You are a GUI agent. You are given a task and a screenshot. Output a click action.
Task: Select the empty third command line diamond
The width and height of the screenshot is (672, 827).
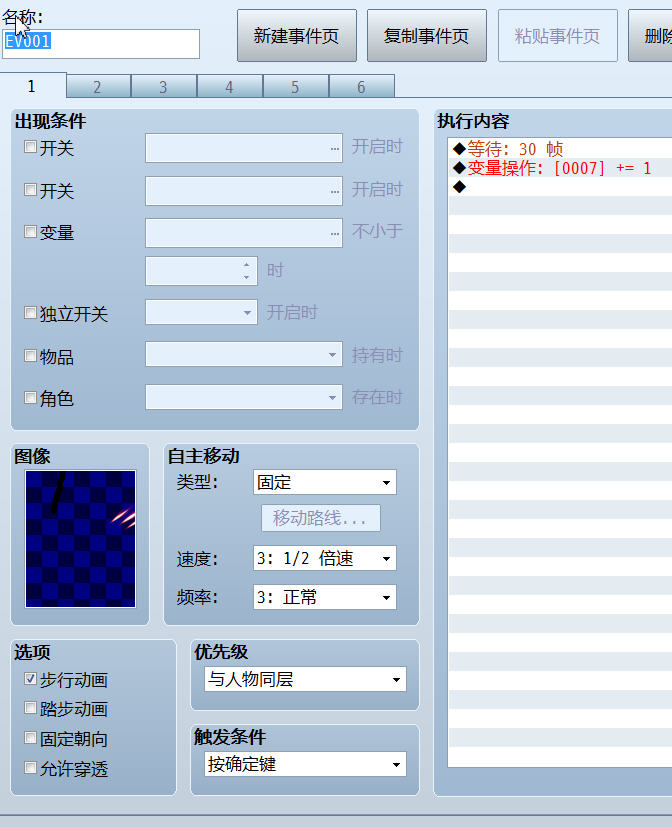tap(459, 187)
